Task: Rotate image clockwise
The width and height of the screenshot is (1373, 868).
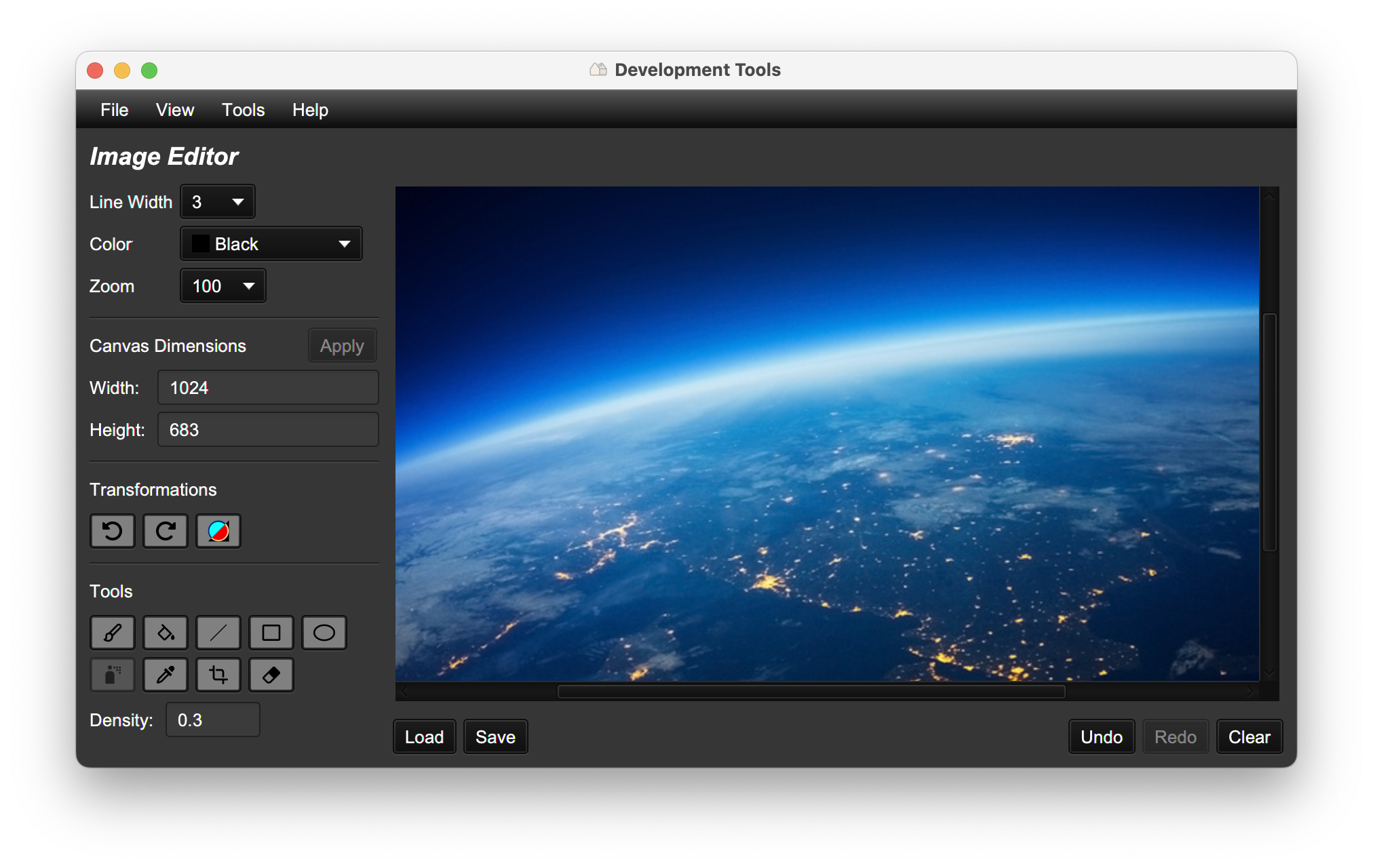Action: [166, 531]
